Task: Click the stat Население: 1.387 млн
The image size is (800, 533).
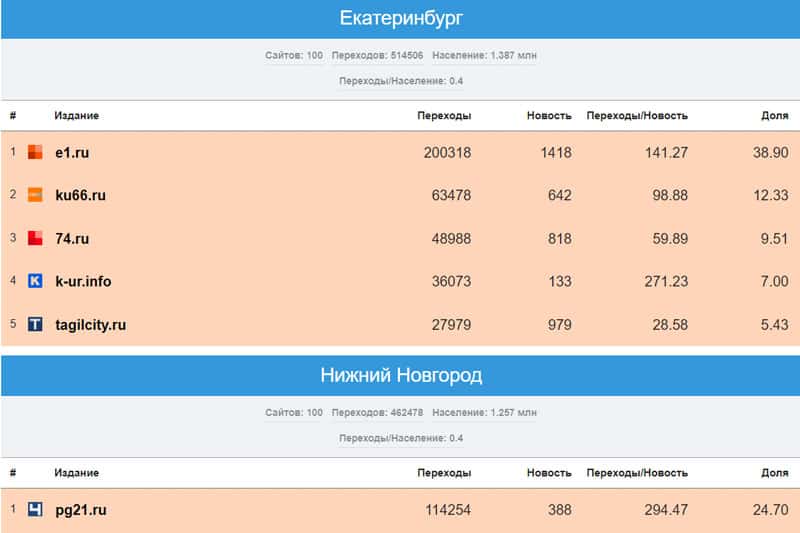Action: click(484, 56)
